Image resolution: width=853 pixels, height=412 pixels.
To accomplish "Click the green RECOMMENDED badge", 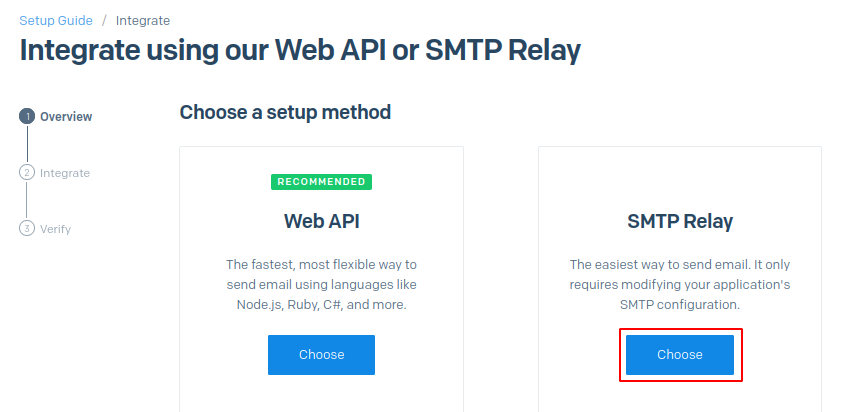I will [x=321, y=182].
